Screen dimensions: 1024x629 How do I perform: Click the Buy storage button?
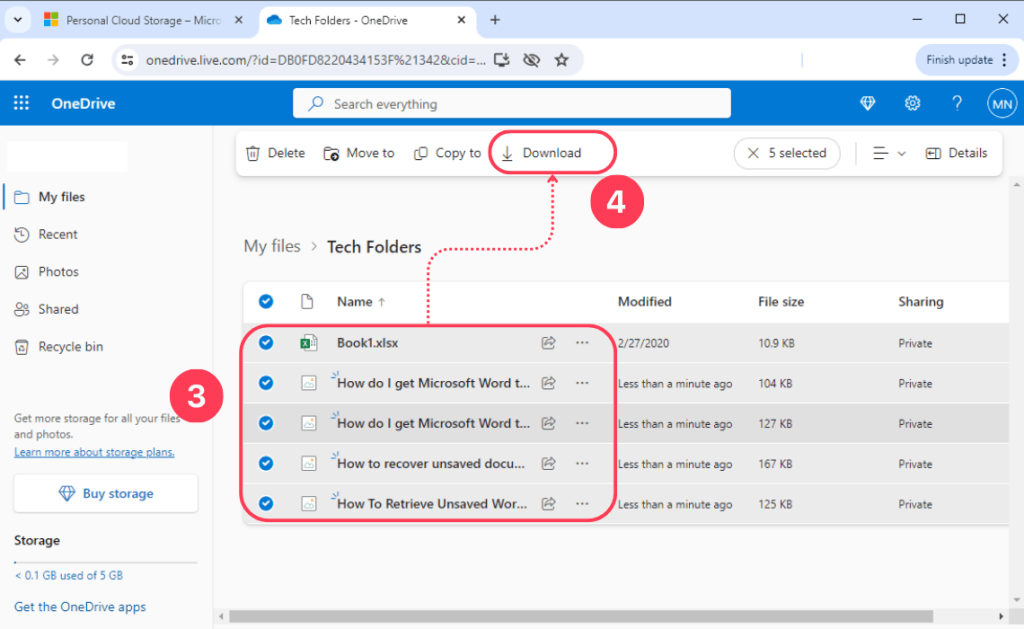pos(105,493)
